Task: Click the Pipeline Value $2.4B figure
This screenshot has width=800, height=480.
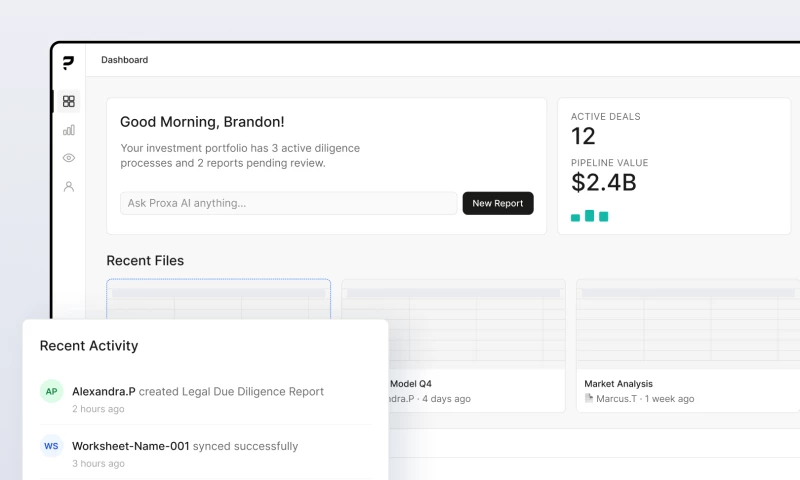Action: click(x=604, y=182)
